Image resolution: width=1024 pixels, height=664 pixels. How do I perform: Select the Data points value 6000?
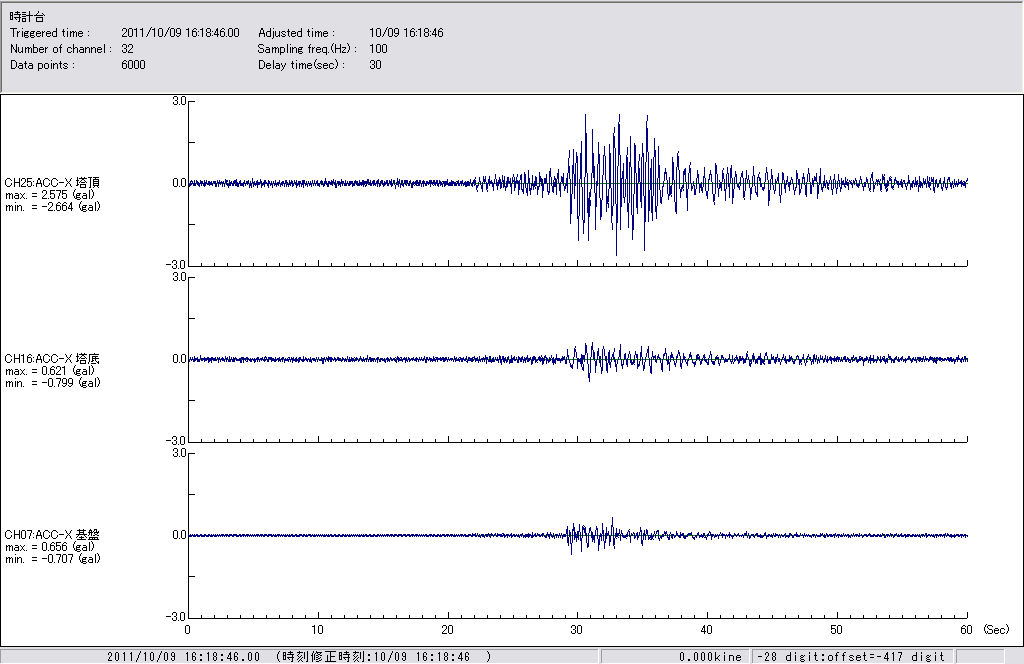pyautogui.click(x=133, y=65)
